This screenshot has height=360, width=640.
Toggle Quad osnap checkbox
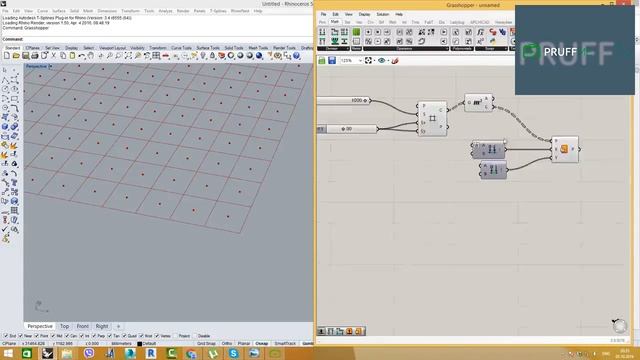click(x=124, y=336)
